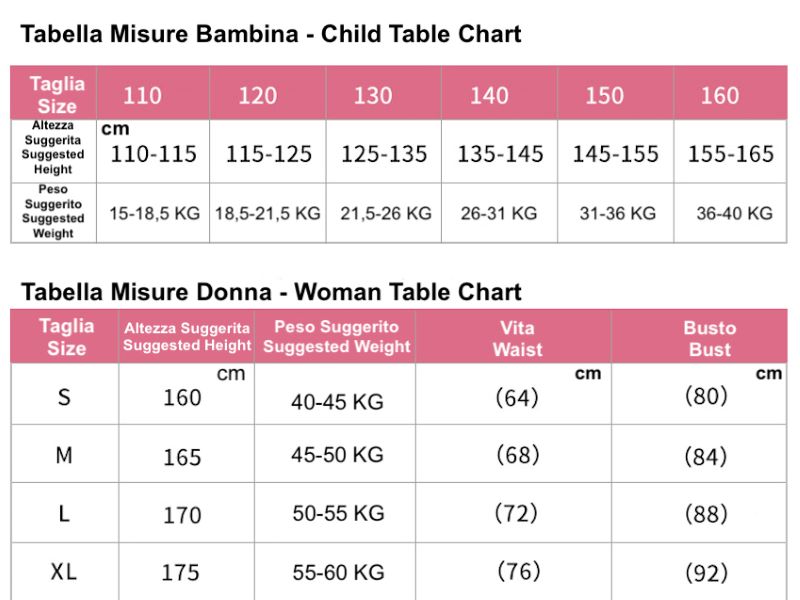The height and width of the screenshot is (600, 800).
Task: Select the woman size XL row label
Action: [64, 572]
